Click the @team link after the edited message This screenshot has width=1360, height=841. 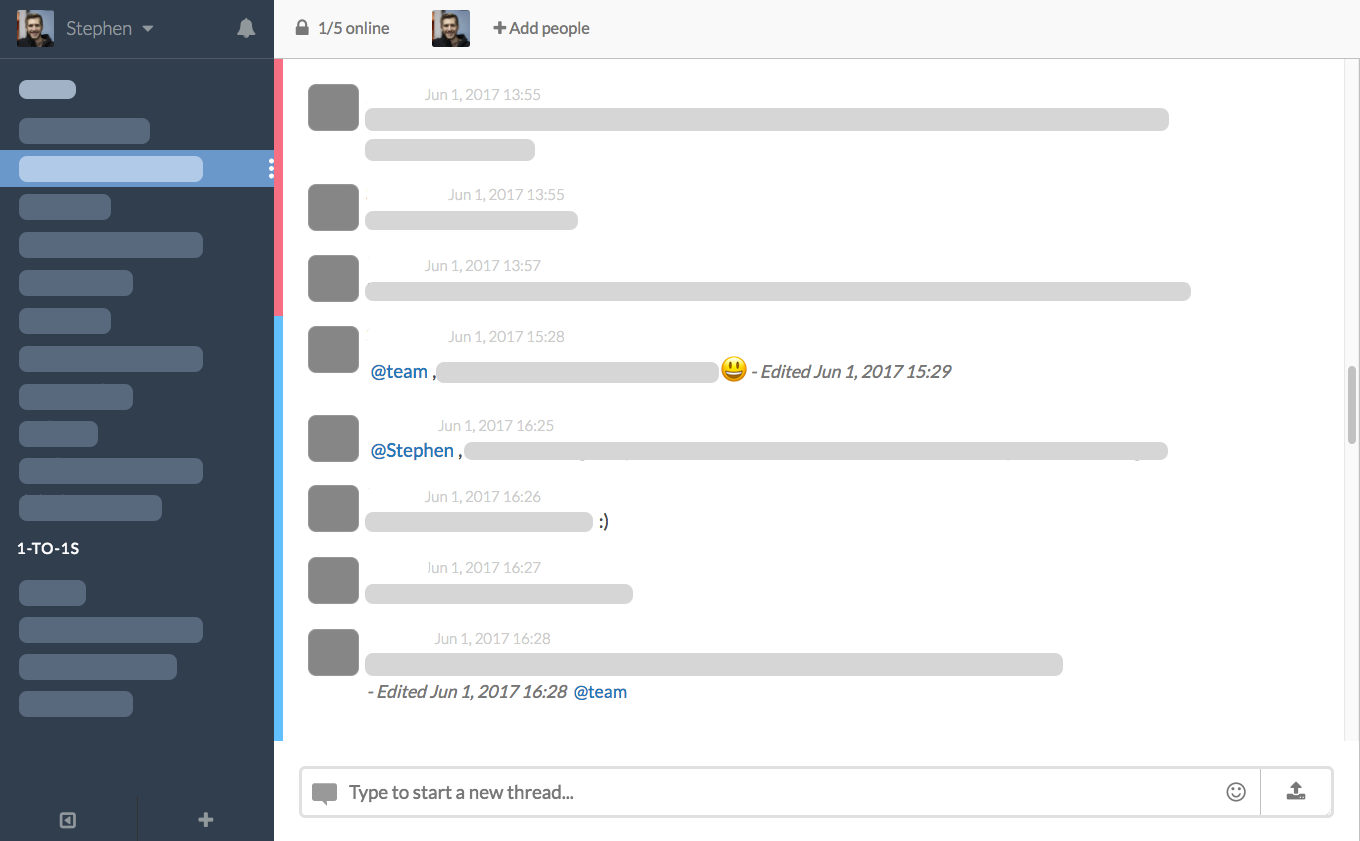pos(601,691)
